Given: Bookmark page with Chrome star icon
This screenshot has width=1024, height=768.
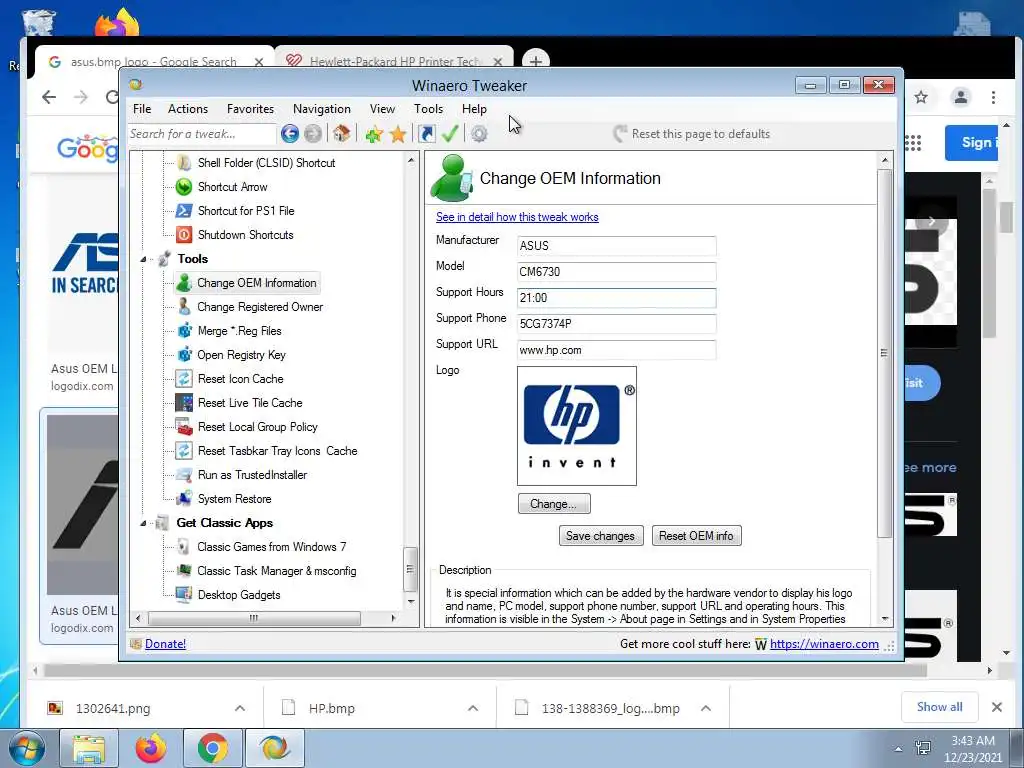Looking at the screenshot, I should [921, 98].
